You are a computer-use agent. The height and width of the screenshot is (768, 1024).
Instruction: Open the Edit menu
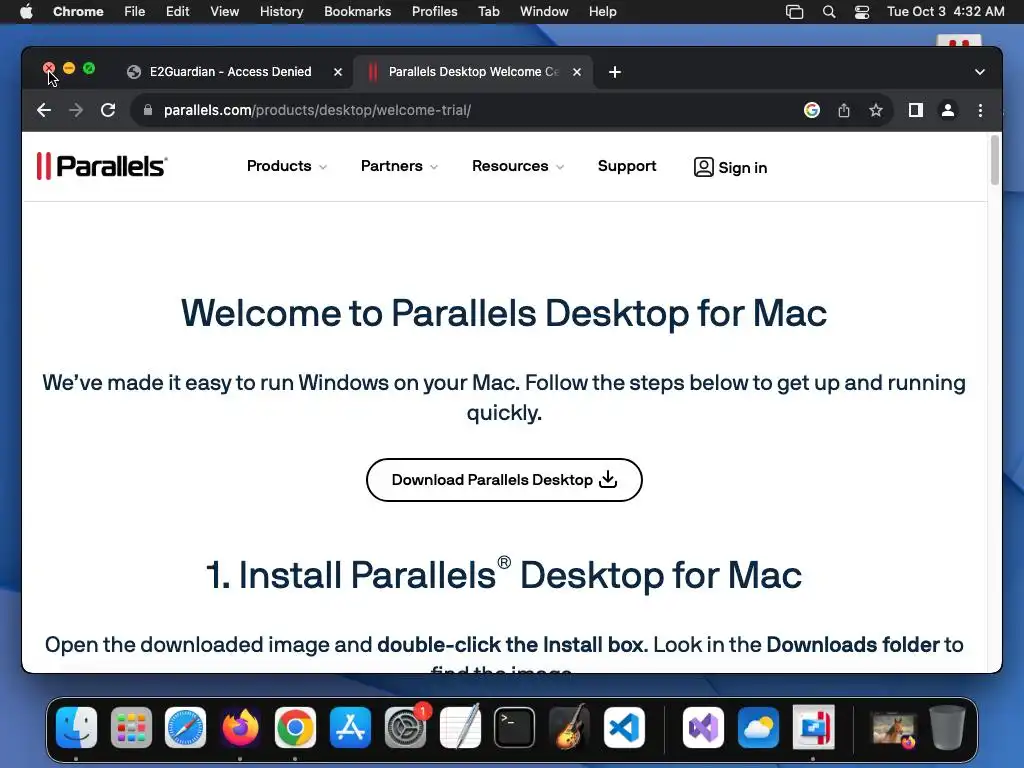tap(177, 12)
